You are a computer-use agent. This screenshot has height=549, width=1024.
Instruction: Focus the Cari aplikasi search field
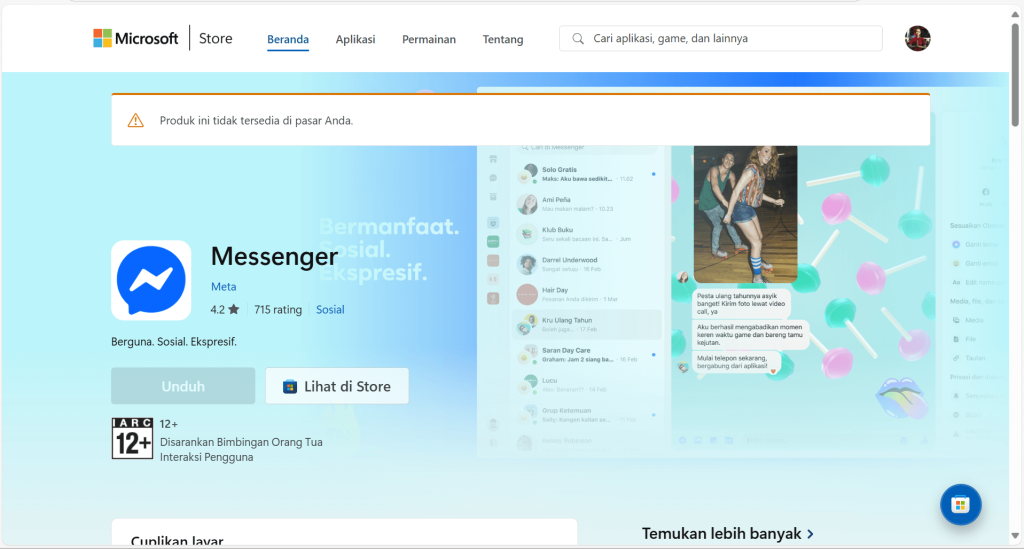pos(730,39)
